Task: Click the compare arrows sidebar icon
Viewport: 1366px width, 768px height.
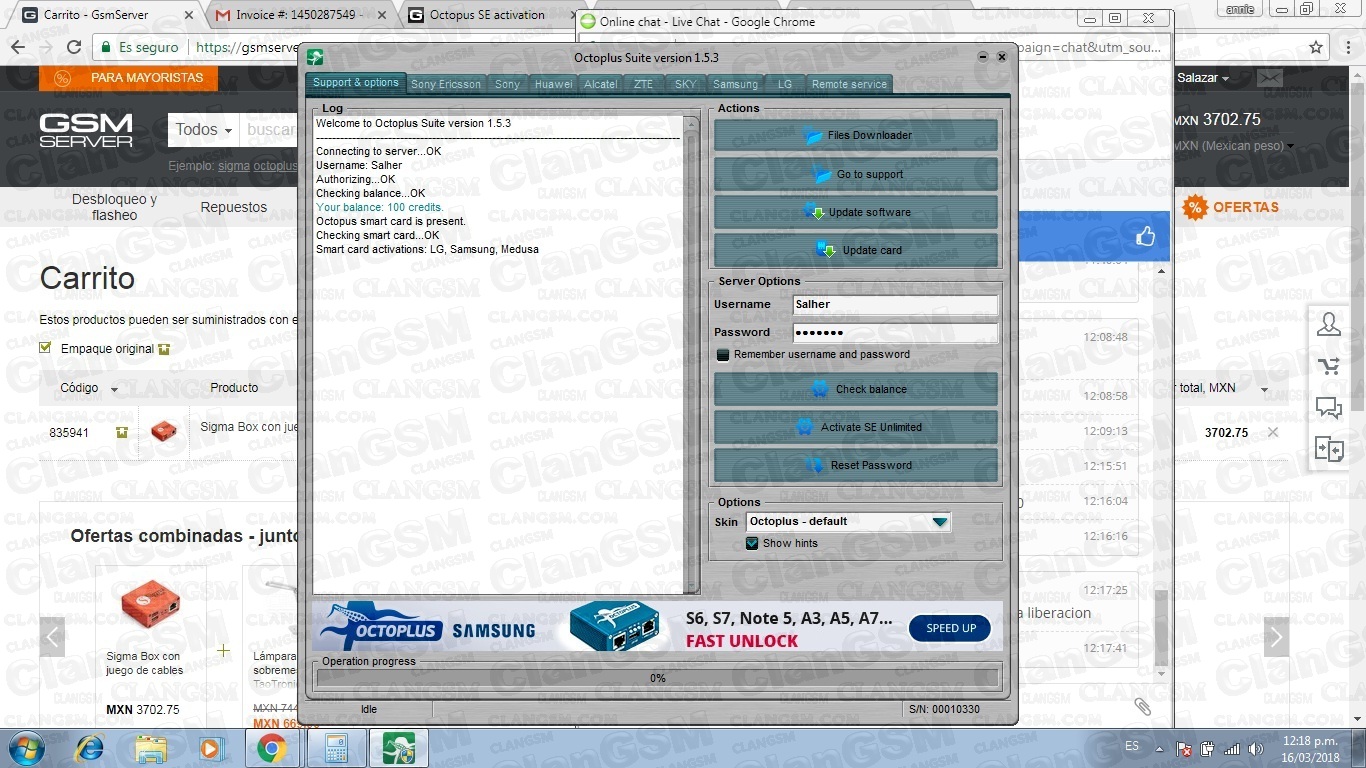Action: coord(1329,450)
